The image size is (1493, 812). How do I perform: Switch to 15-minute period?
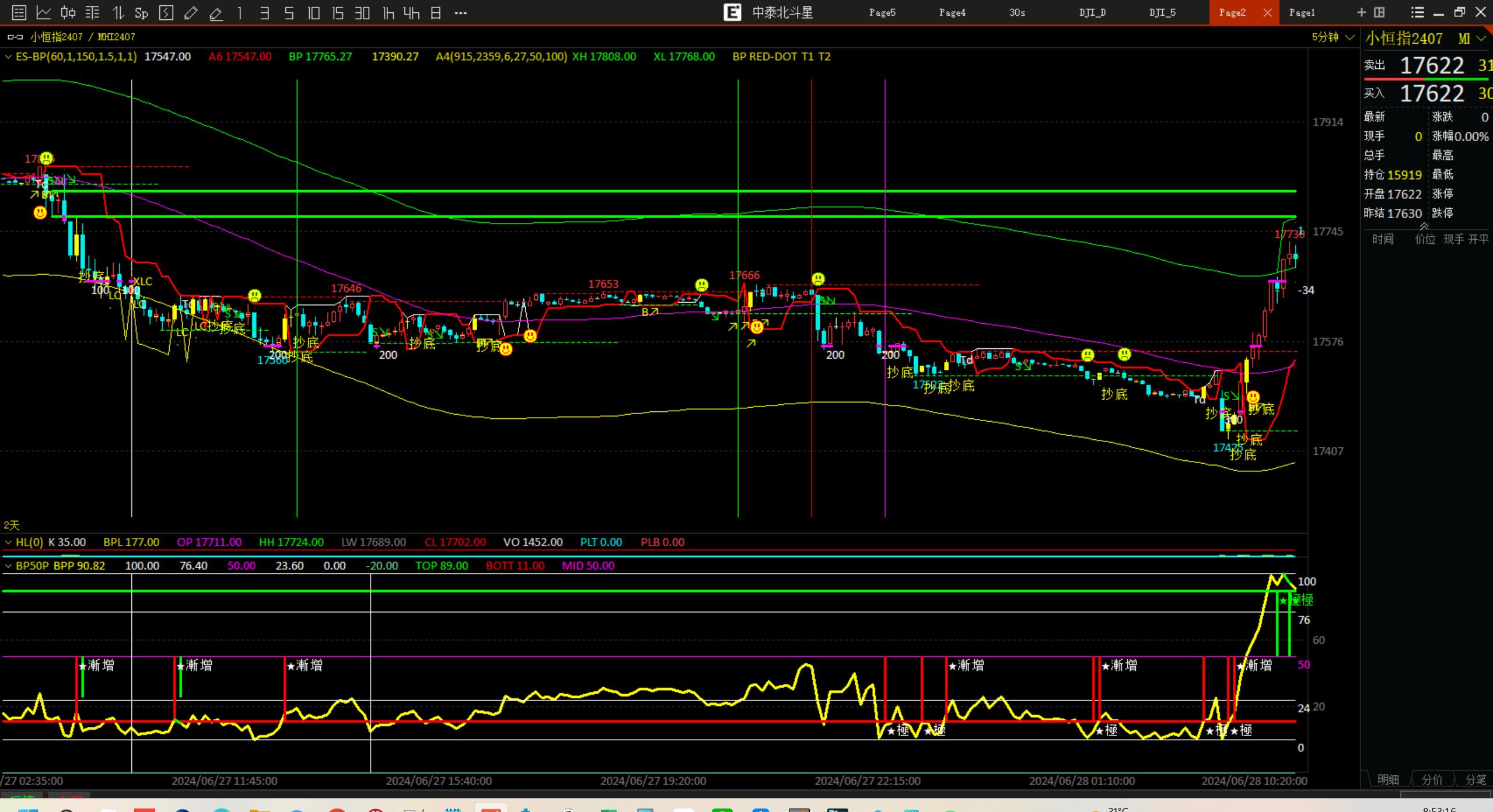pyautogui.click(x=338, y=12)
